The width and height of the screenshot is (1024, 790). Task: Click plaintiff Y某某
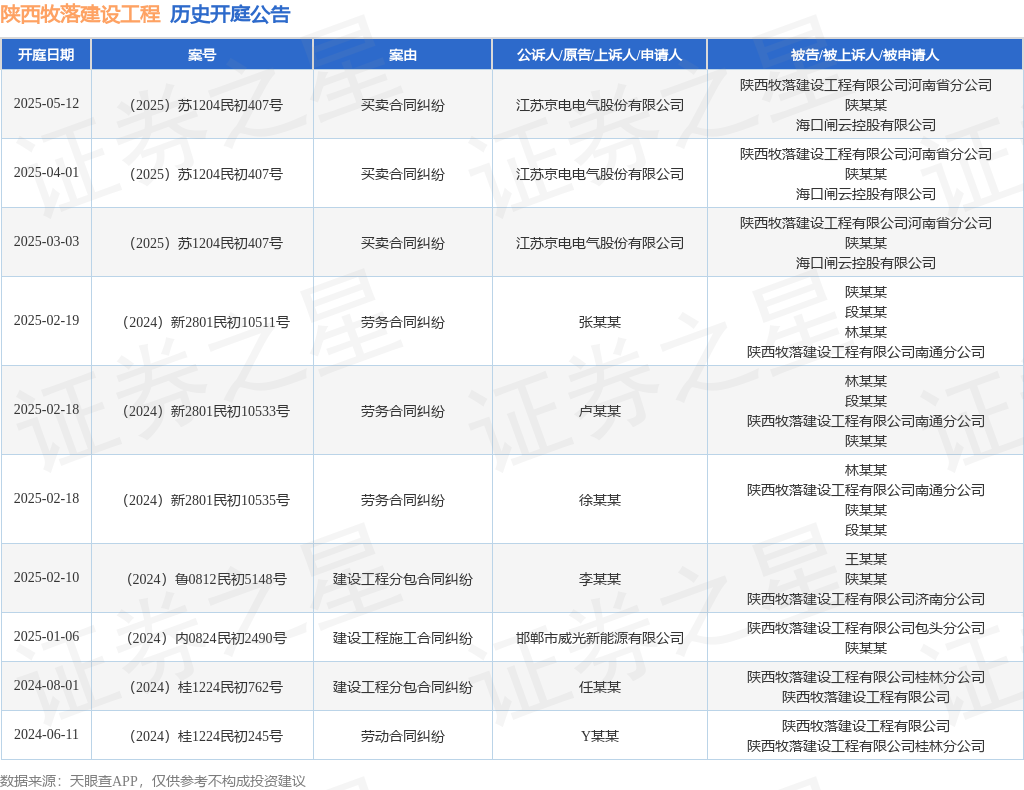click(x=600, y=736)
